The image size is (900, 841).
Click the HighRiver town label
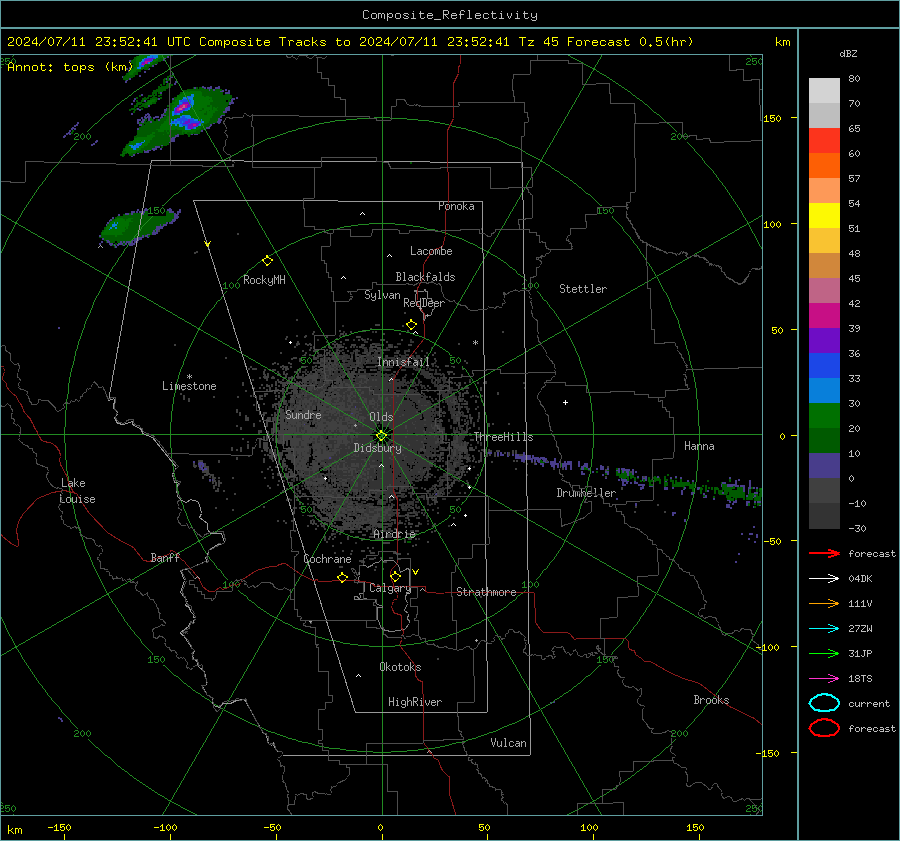pos(415,702)
